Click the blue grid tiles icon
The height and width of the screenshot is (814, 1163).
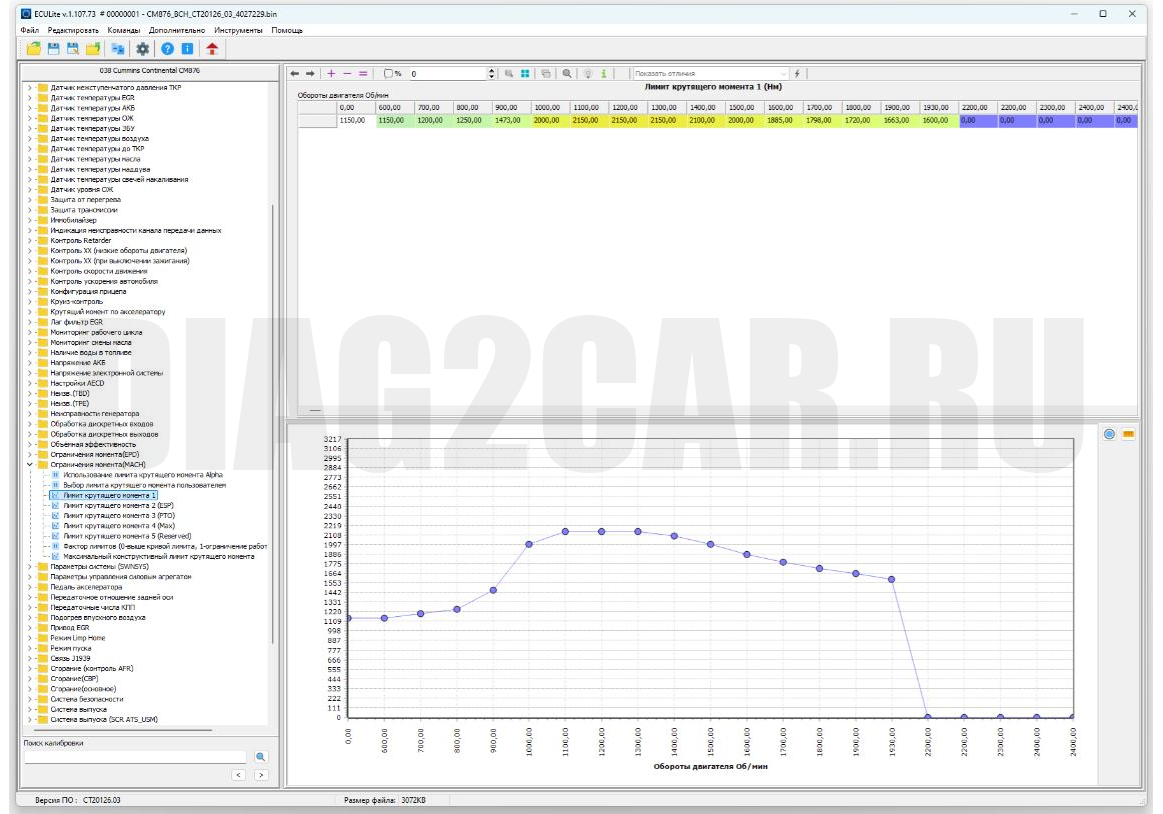point(525,73)
